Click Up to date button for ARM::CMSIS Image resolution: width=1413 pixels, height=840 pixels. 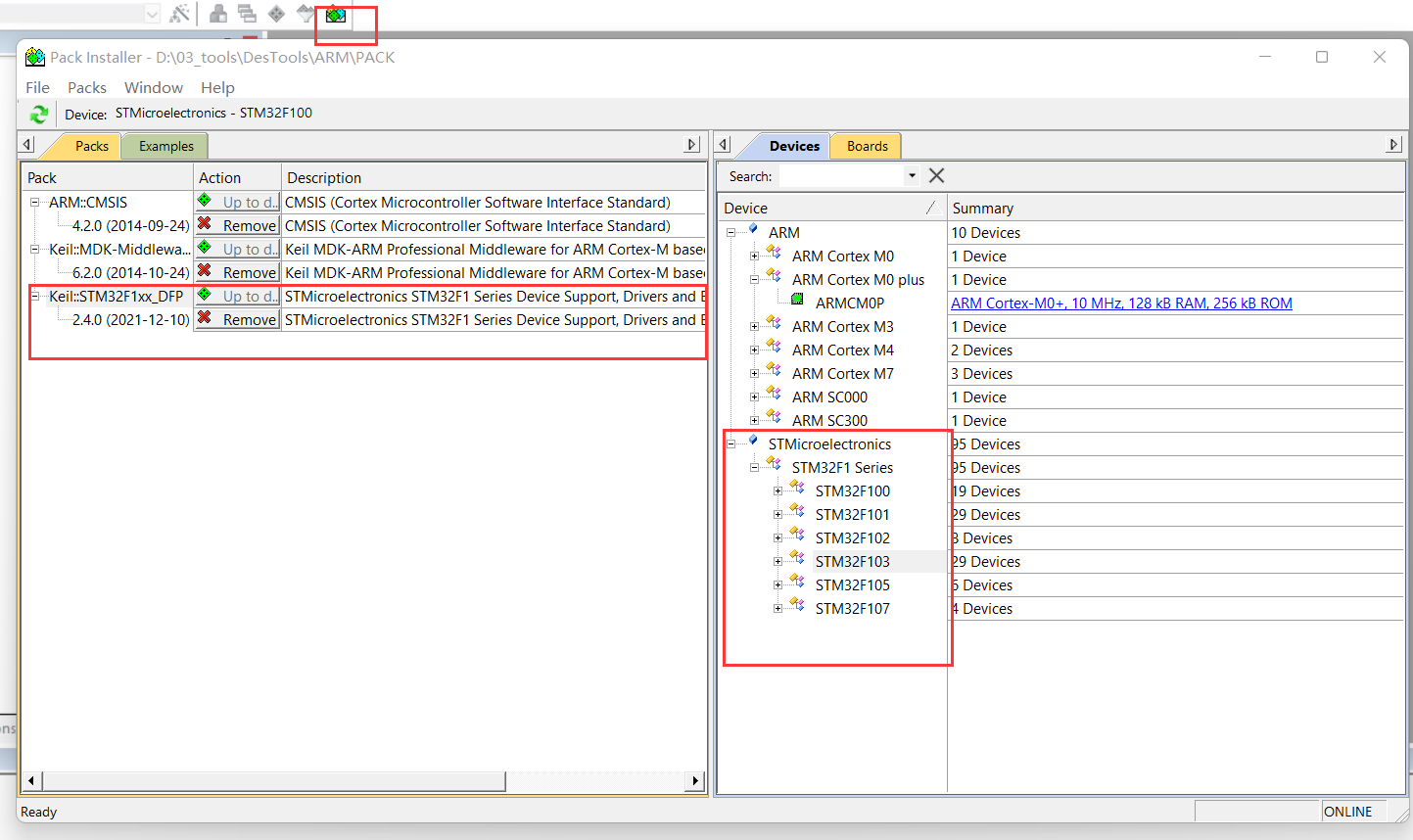pos(238,202)
